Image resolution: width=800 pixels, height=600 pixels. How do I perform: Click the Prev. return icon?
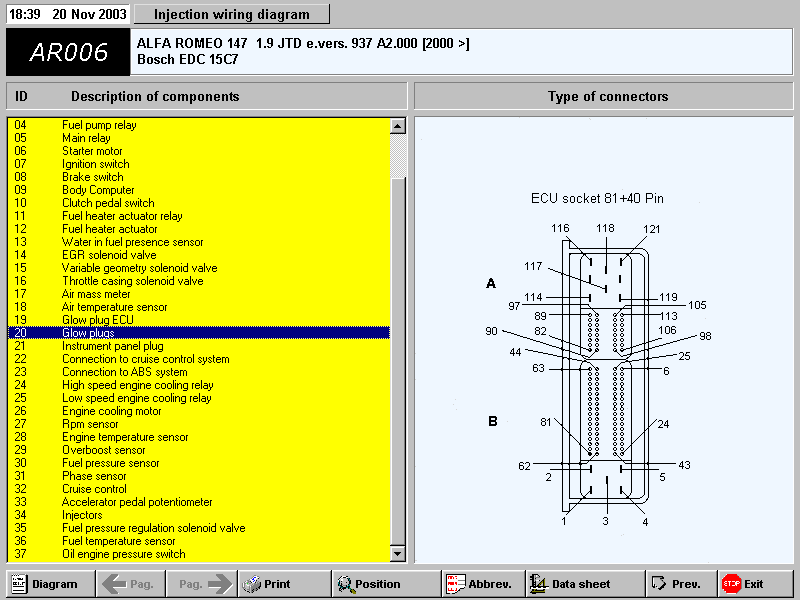(659, 584)
